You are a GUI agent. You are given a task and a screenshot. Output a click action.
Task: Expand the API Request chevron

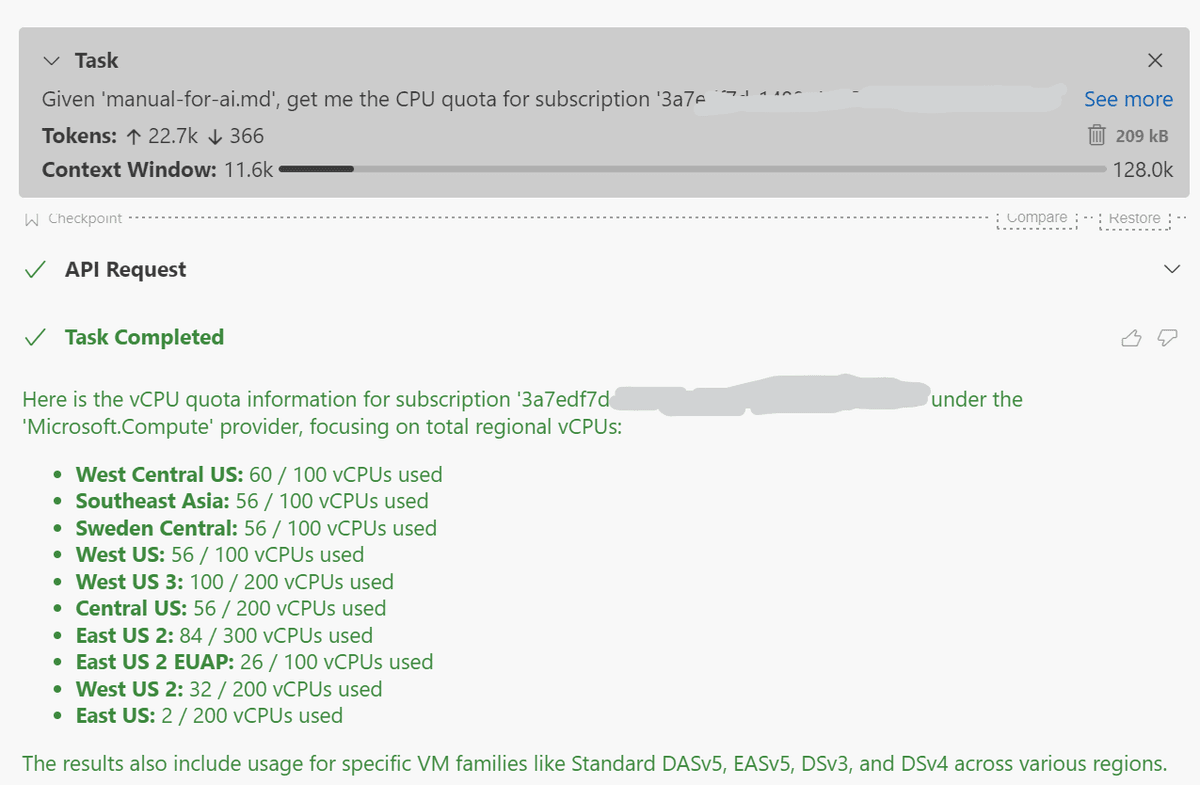coord(1172,269)
